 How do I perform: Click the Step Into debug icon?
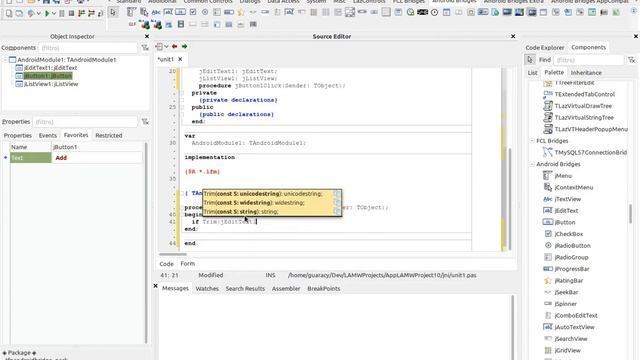point(81,13)
